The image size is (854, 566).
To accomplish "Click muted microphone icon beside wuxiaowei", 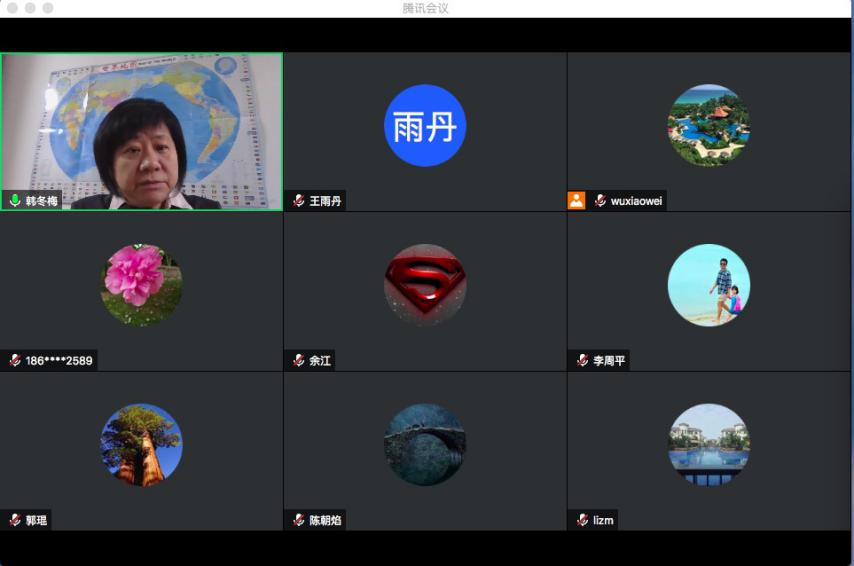I will pos(600,201).
